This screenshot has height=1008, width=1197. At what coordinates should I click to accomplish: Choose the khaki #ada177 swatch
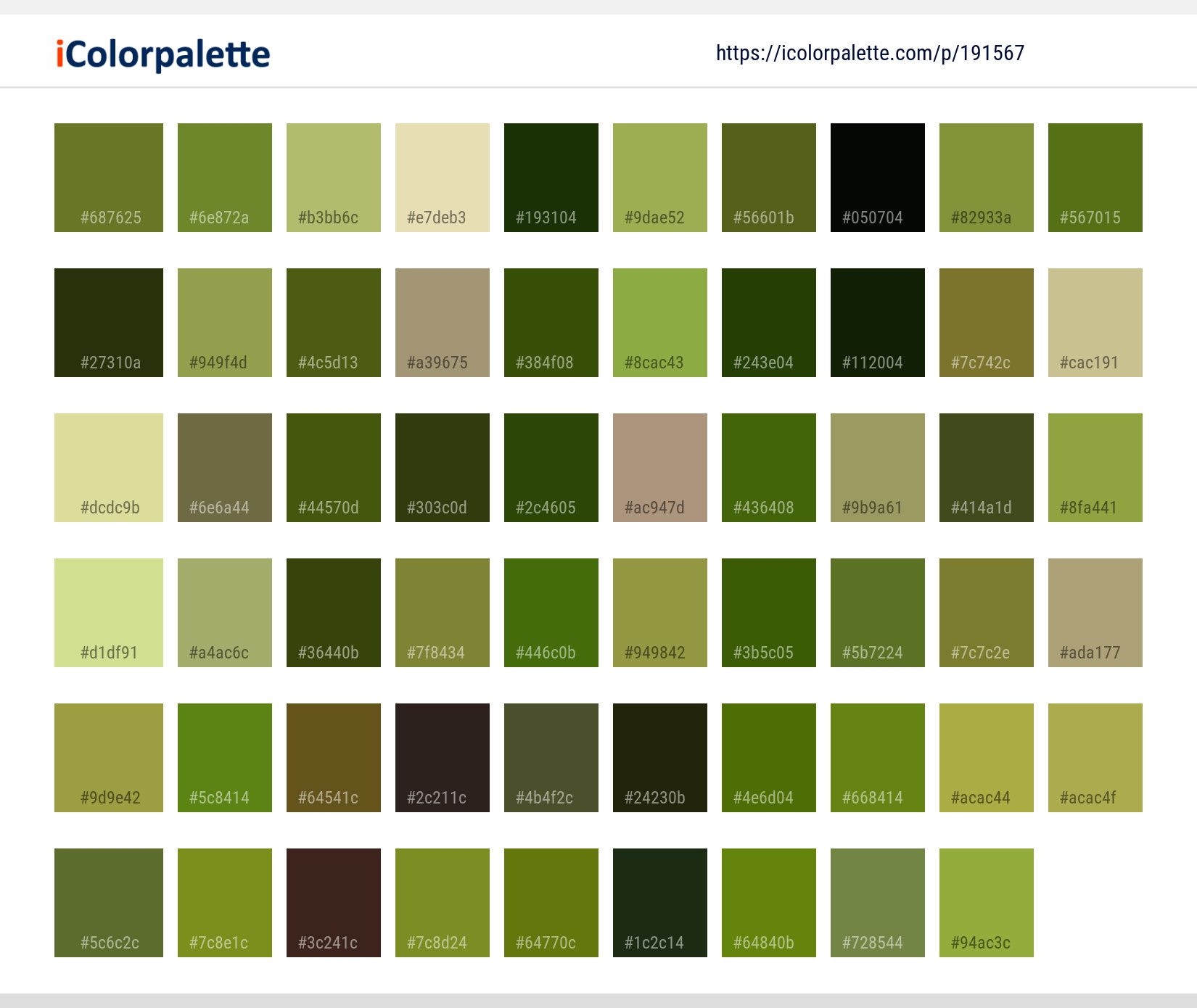pyautogui.click(x=1095, y=613)
